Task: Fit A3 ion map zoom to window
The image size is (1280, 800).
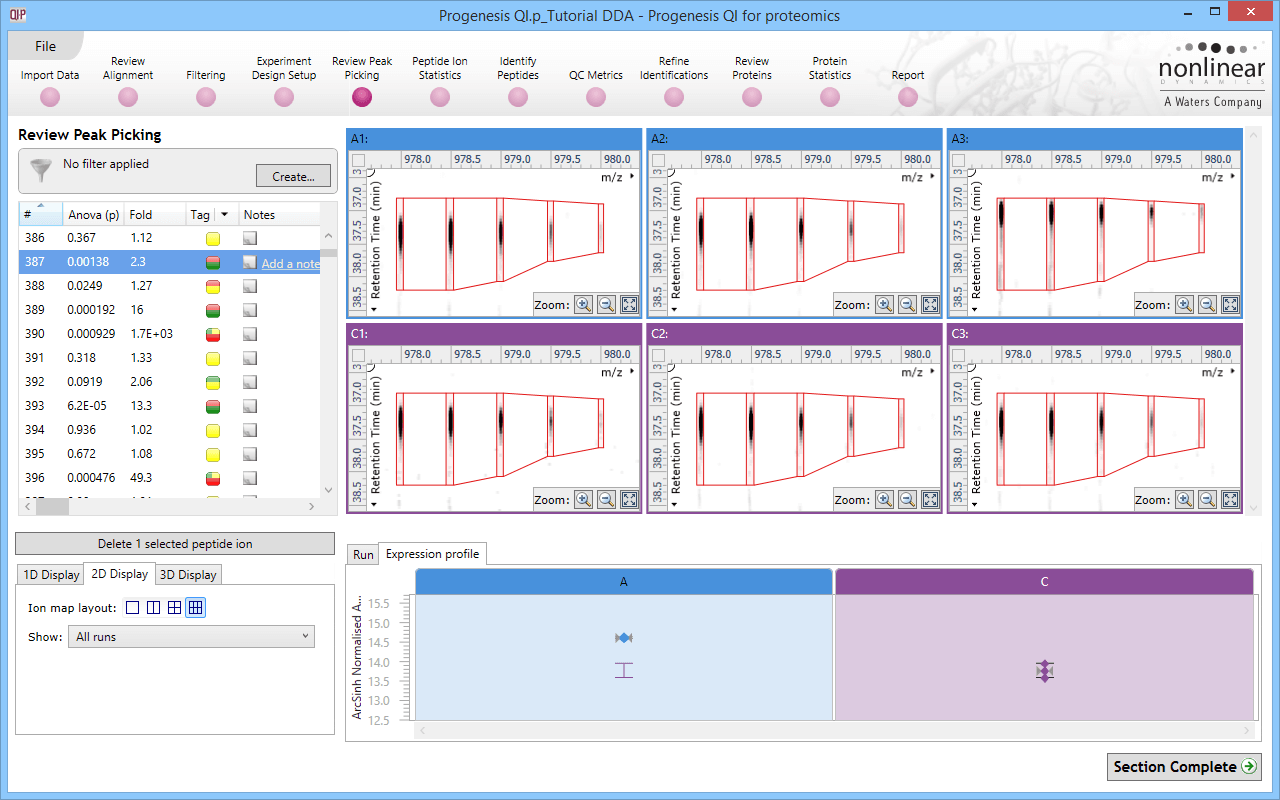Action: click(x=1230, y=305)
